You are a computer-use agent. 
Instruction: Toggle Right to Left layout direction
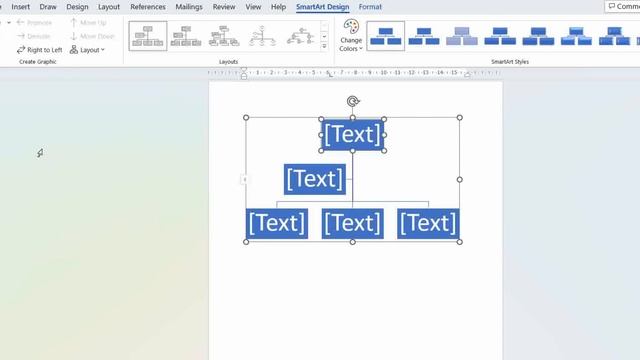(x=40, y=50)
